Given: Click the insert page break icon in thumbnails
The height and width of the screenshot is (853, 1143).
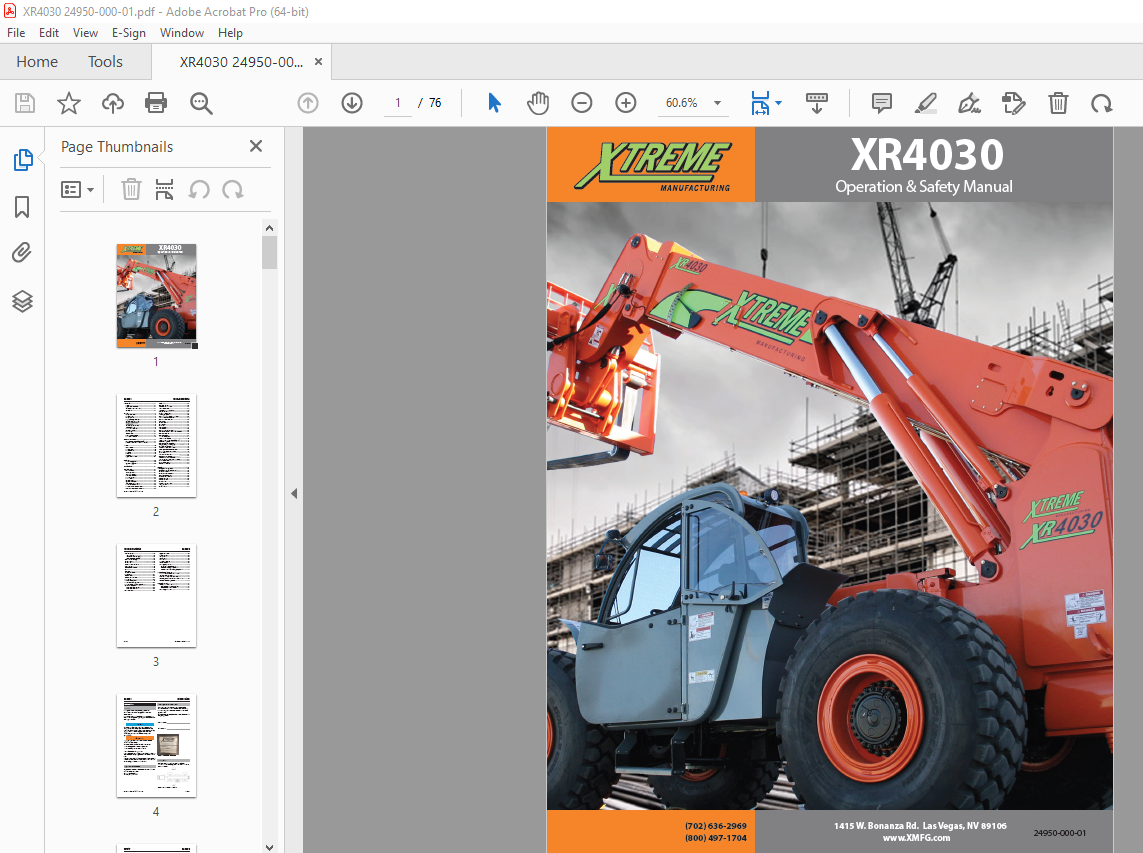Looking at the screenshot, I should 165,190.
